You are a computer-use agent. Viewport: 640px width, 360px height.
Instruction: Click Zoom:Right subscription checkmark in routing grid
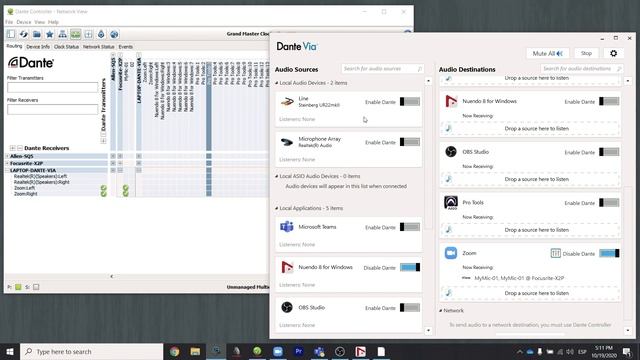pyautogui.click(x=126, y=193)
